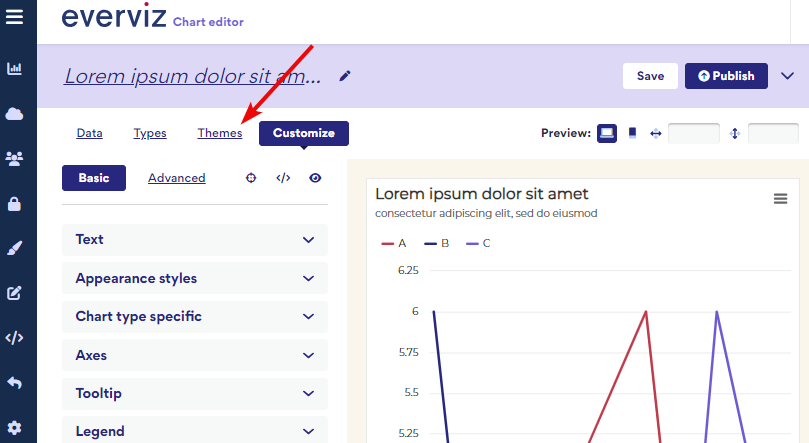Screen dimensions: 809x443
Task: Toggle series B in chart legend
Action: pos(436,243)
